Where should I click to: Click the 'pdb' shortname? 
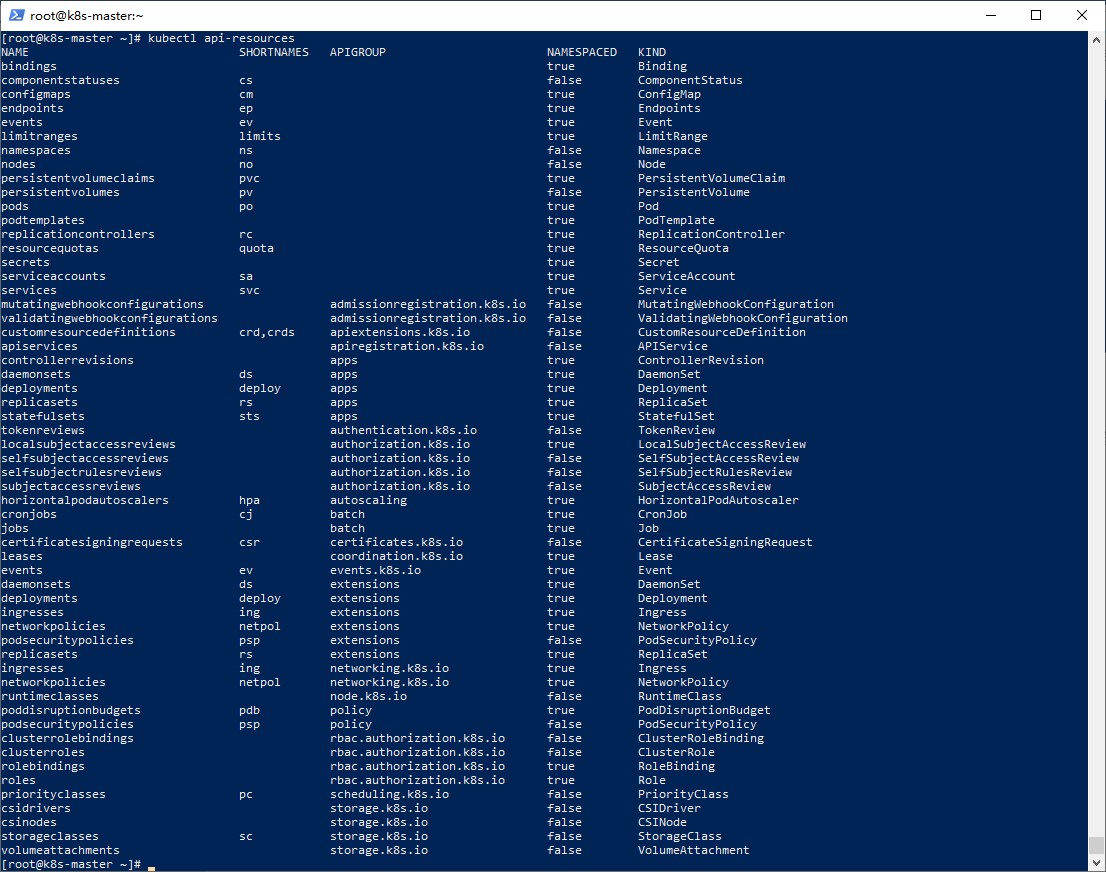click(x=249, y=710)
